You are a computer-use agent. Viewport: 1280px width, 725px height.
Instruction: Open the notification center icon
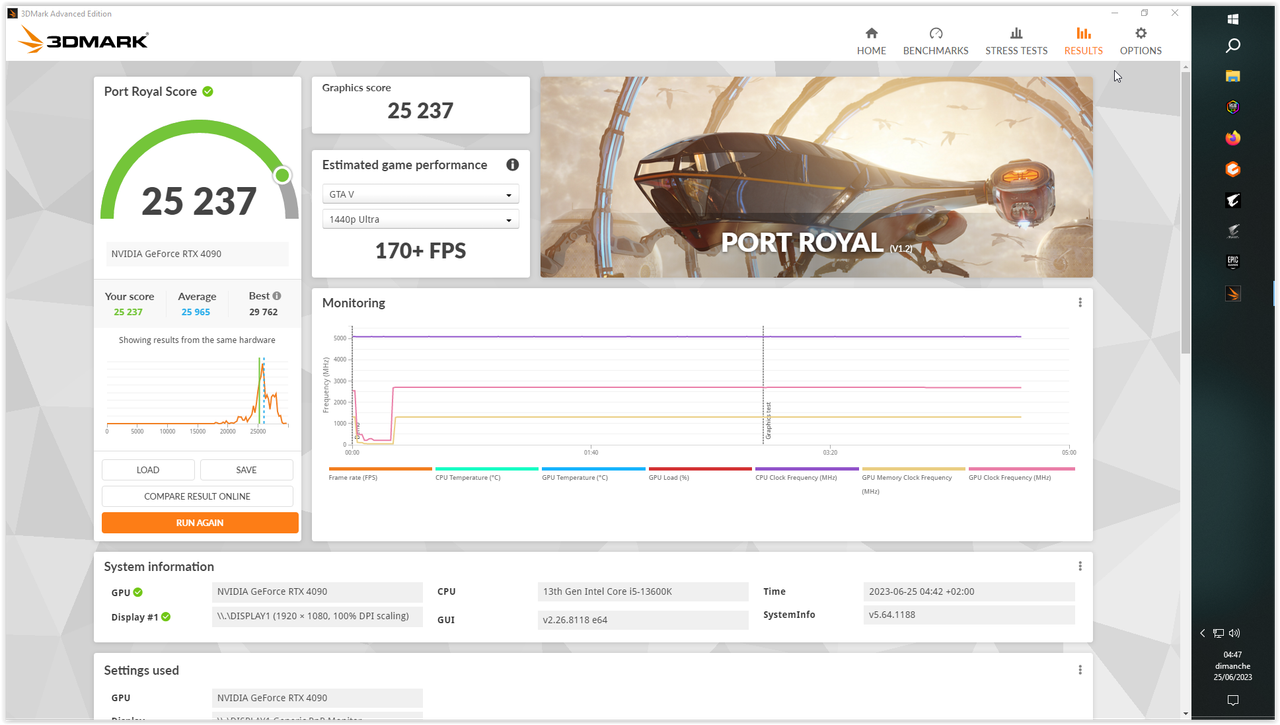1233,701
